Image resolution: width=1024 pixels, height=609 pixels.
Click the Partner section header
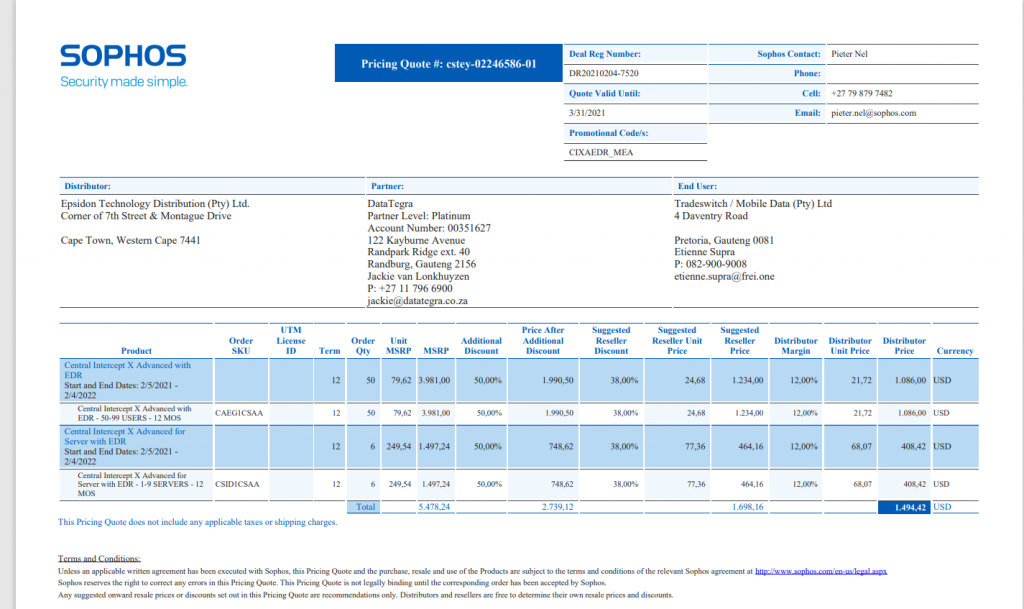pos(386,186)
